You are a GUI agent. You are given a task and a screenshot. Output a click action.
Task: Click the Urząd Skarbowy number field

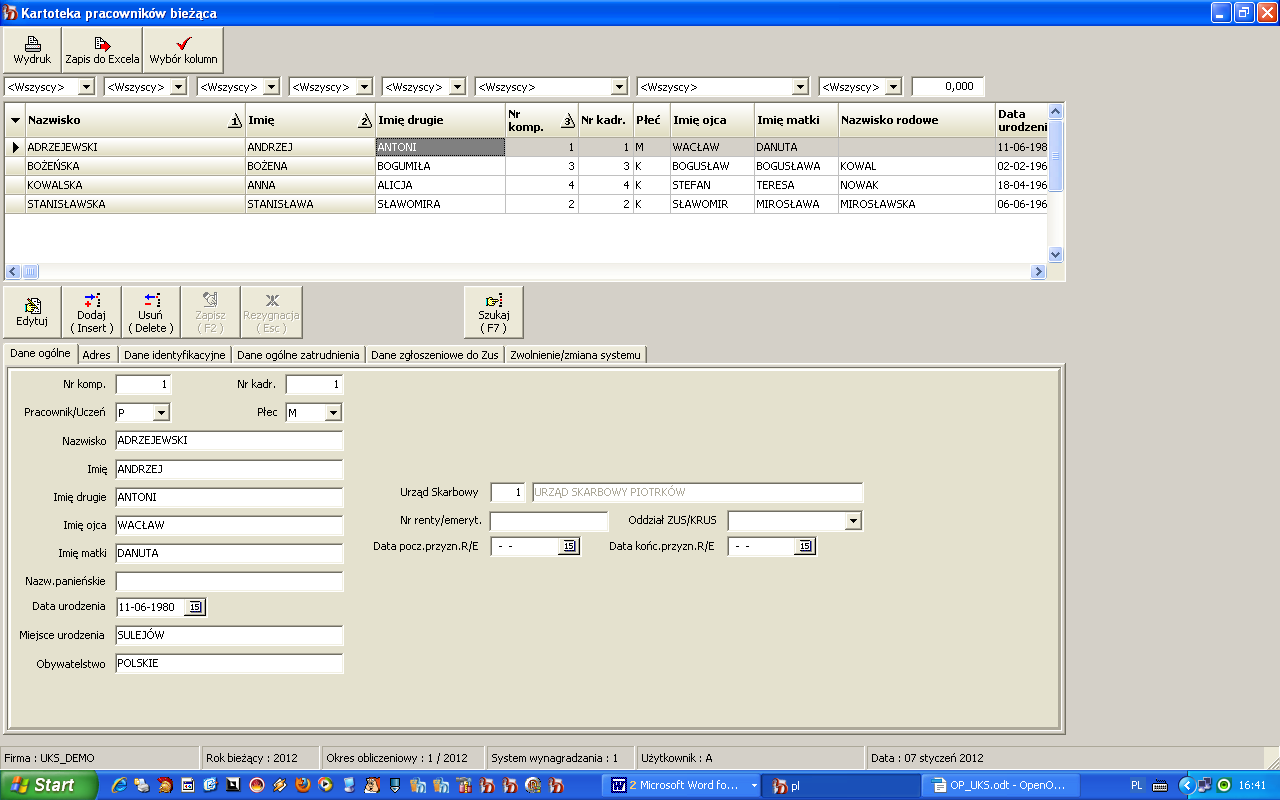508,492
